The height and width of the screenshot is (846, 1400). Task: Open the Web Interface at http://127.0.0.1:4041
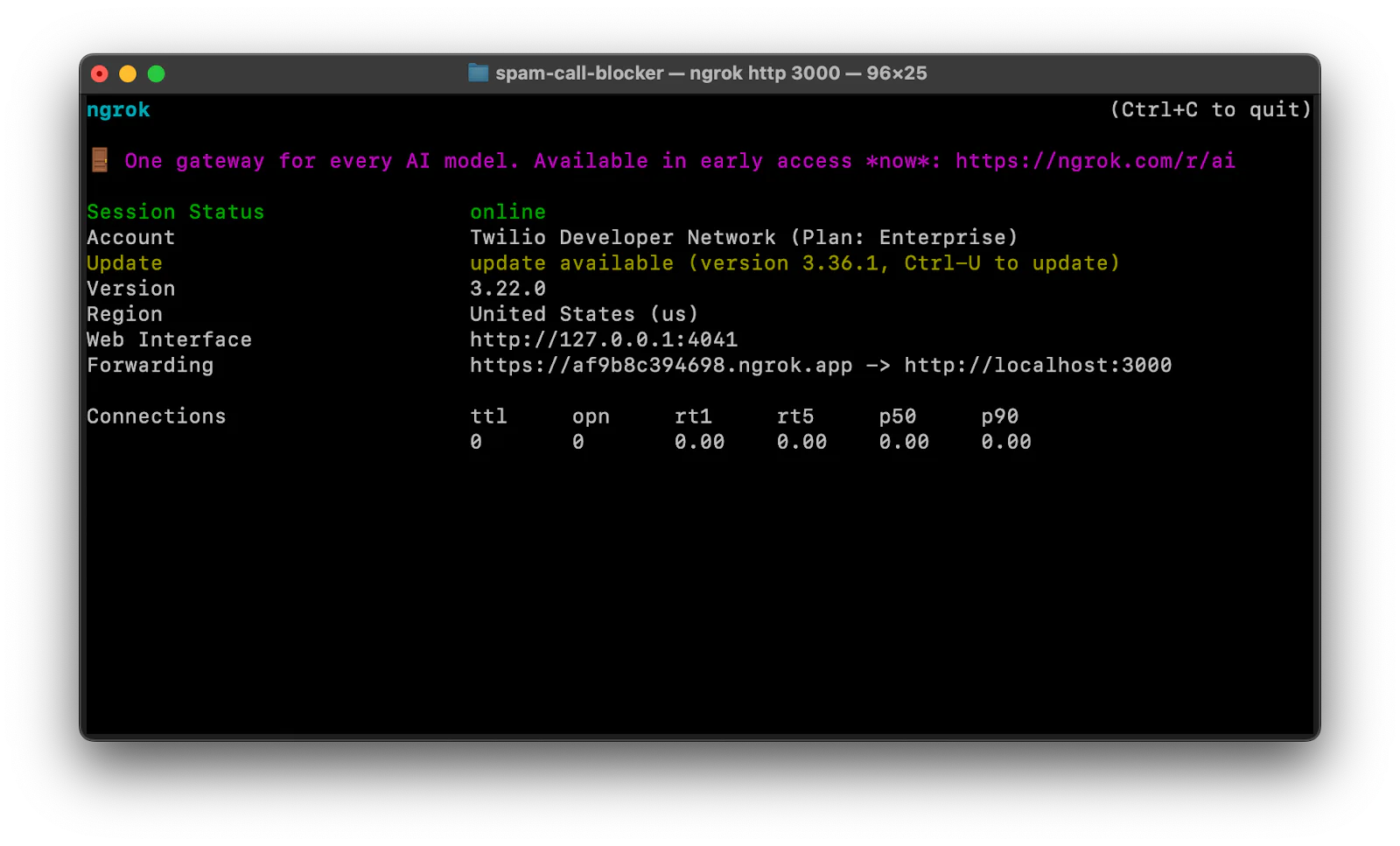click(x=604, y=339)
